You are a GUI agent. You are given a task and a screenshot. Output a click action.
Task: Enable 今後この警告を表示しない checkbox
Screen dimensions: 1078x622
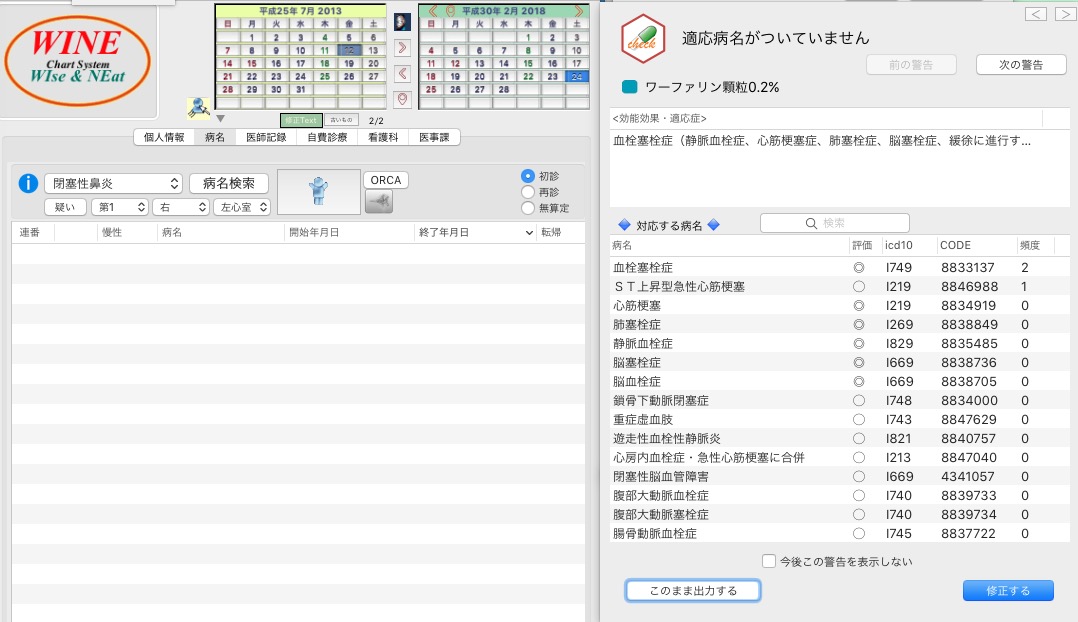768,561
